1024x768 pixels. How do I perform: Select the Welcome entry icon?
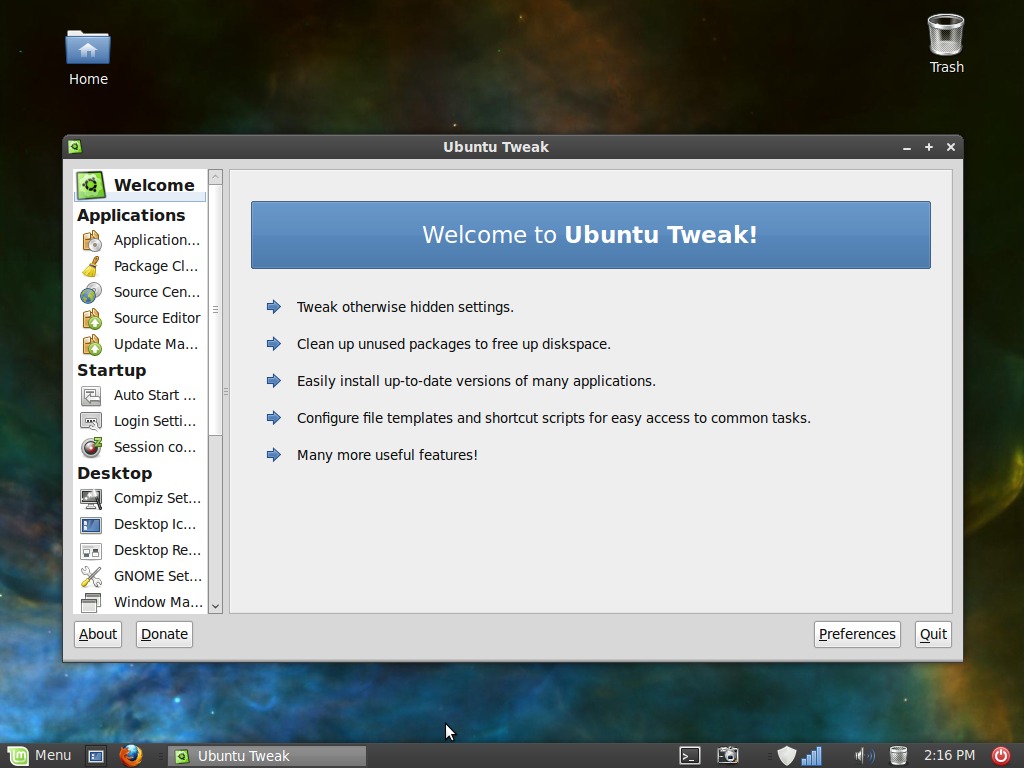(91, 185)
